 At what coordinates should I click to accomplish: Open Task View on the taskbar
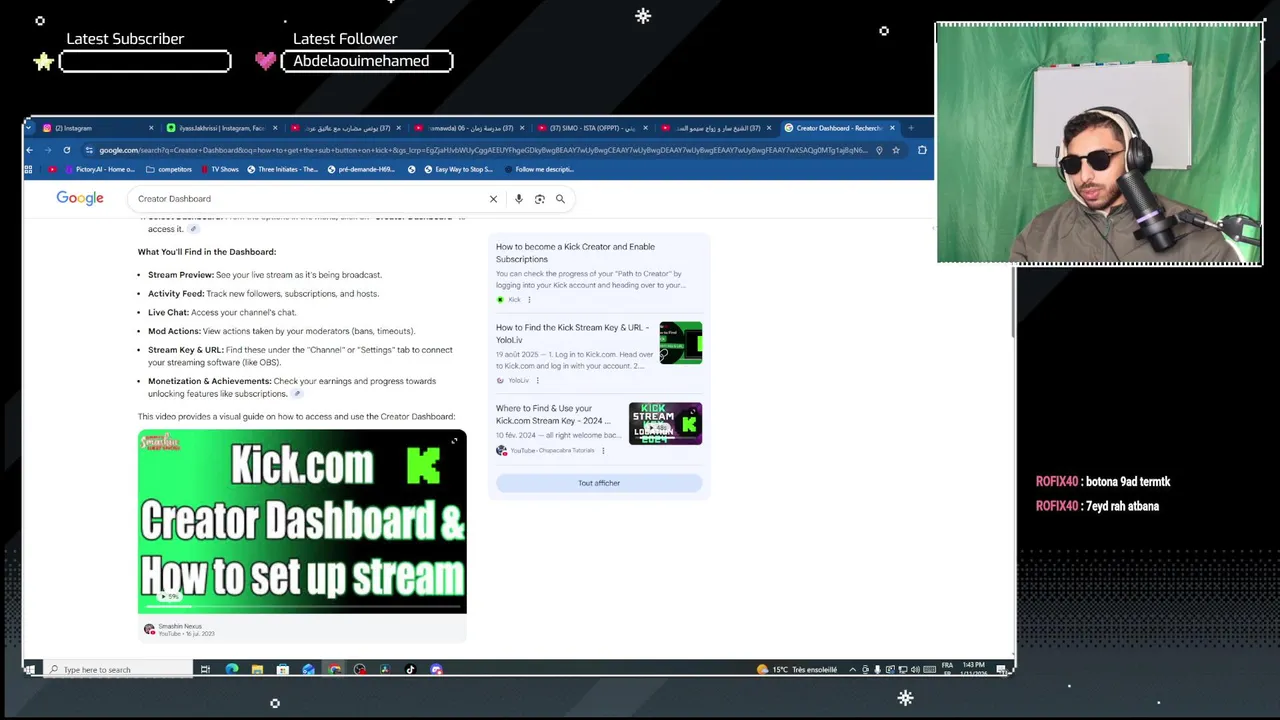point(205,669)
